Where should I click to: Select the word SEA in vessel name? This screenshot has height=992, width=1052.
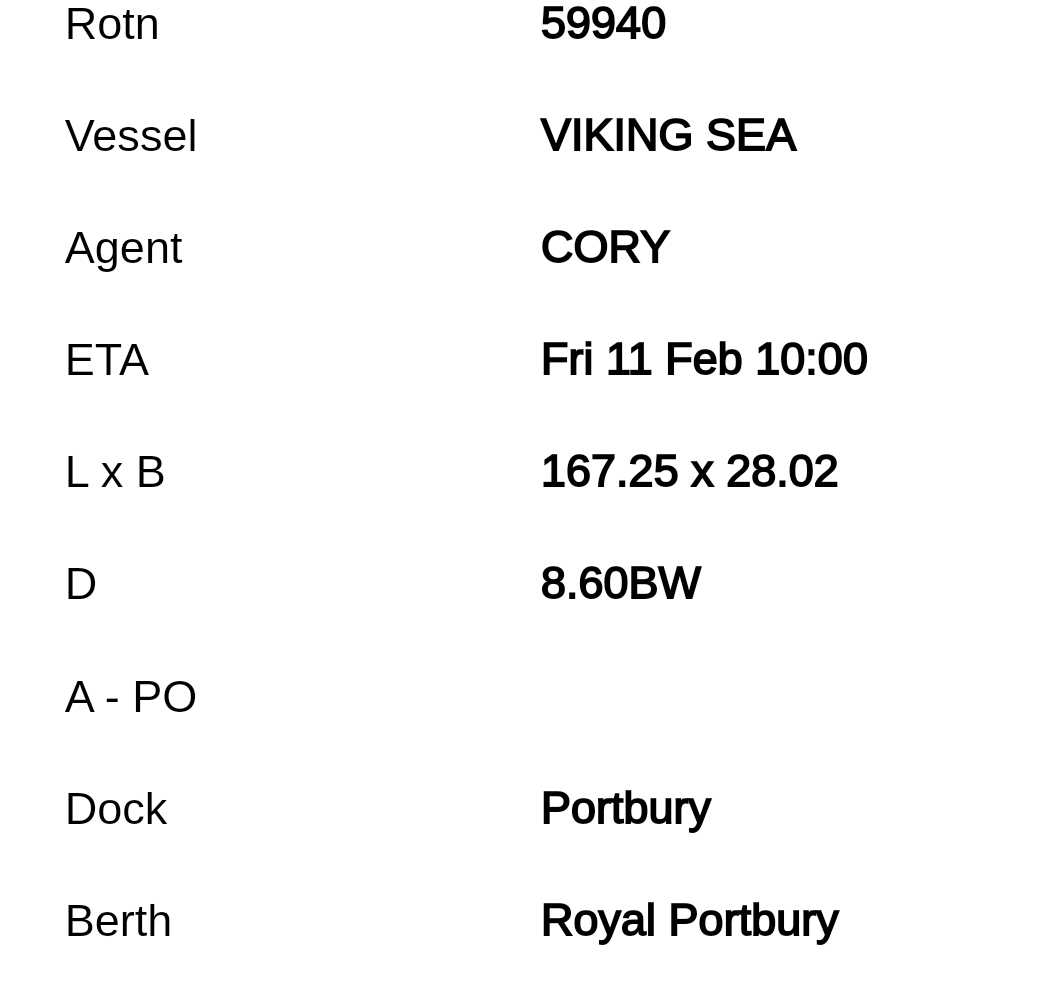point(750,136)
